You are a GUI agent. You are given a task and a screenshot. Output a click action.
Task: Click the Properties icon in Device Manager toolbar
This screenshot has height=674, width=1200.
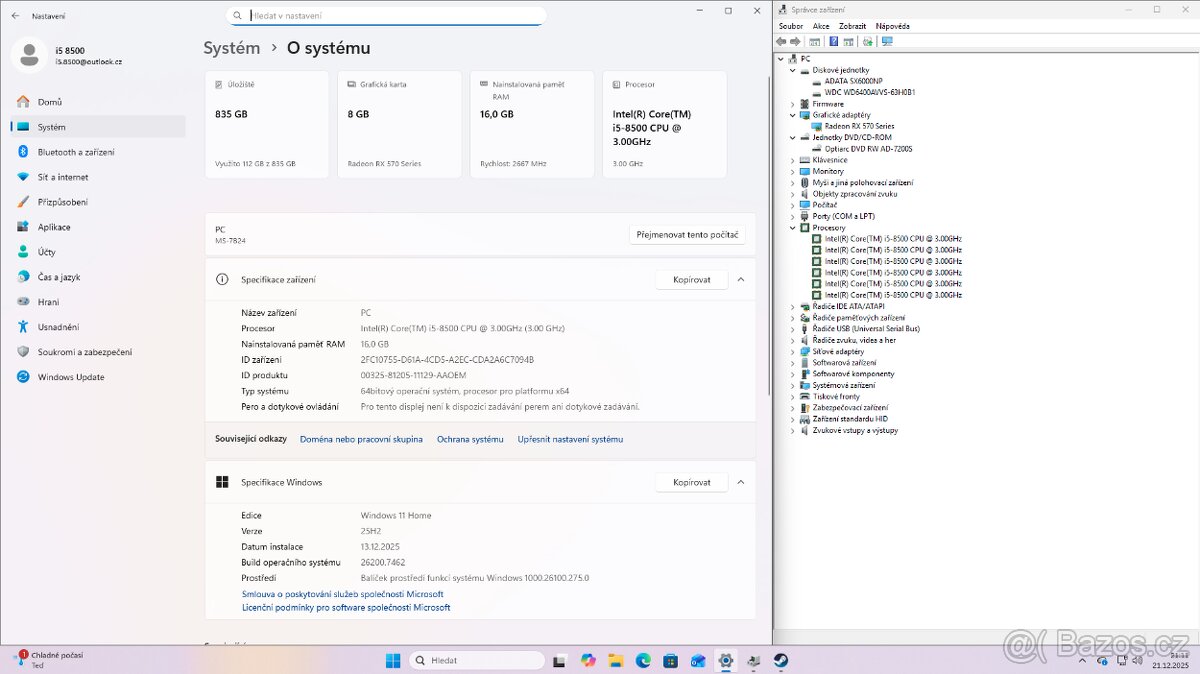[x=848, y=41]
